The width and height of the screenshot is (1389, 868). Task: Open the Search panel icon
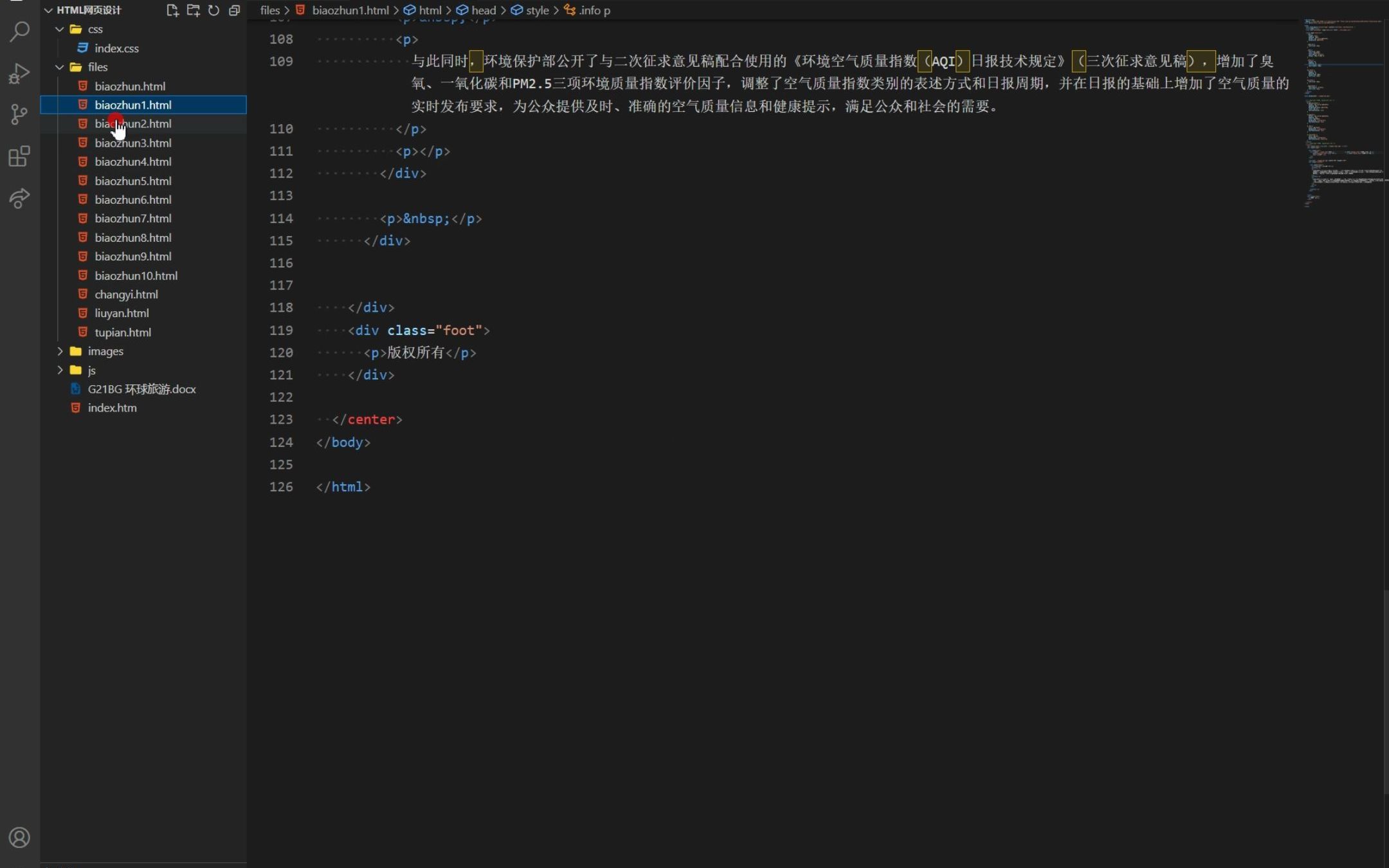click(x=19, y=30)
